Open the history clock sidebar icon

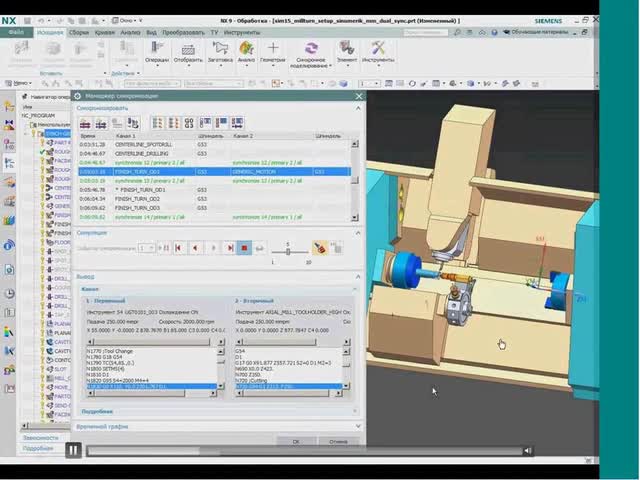(9, 293)
